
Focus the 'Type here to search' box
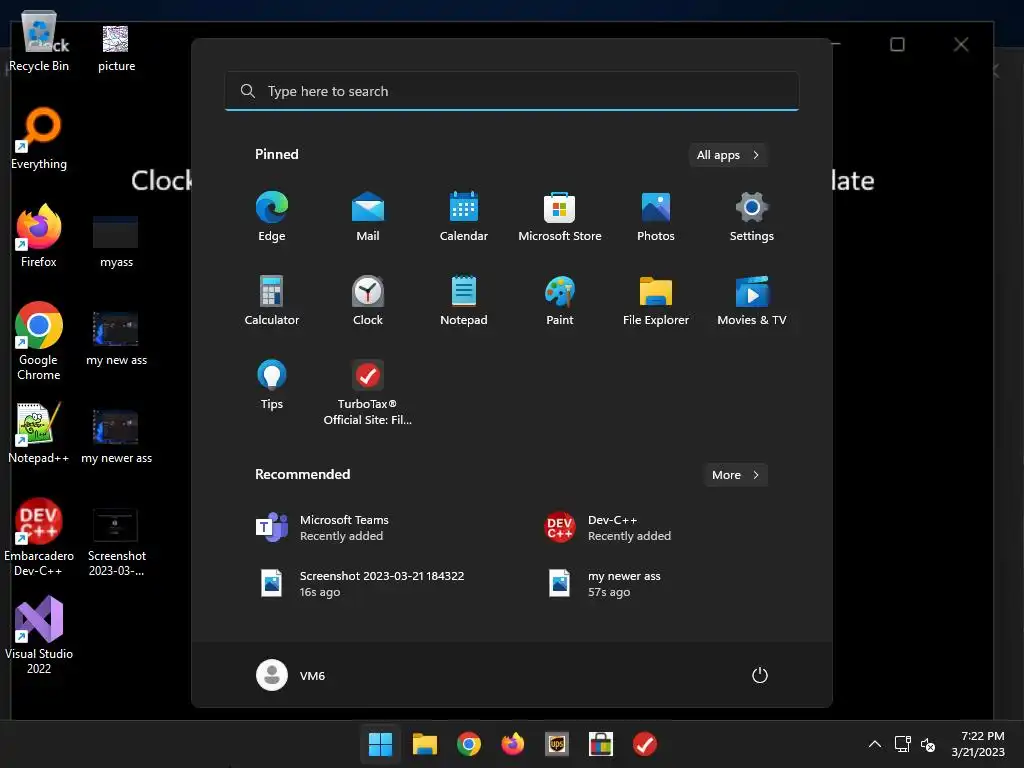coord(512,91)
